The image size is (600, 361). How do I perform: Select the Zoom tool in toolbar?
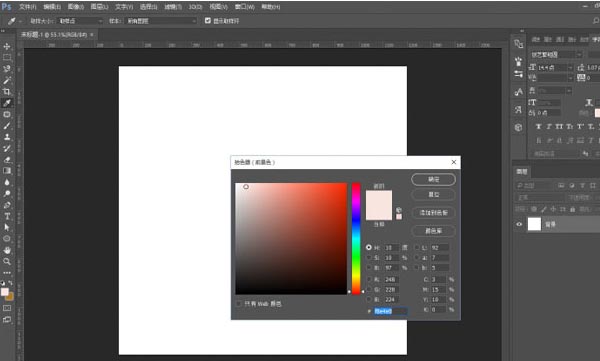point(7,261)
